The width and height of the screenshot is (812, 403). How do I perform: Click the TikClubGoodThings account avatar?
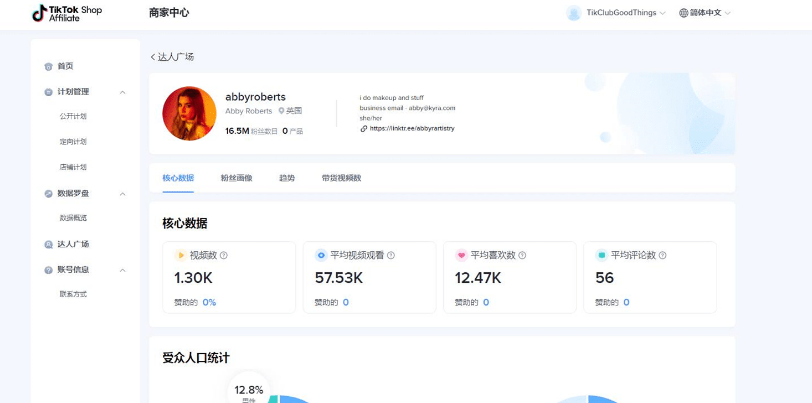(574, 13)
